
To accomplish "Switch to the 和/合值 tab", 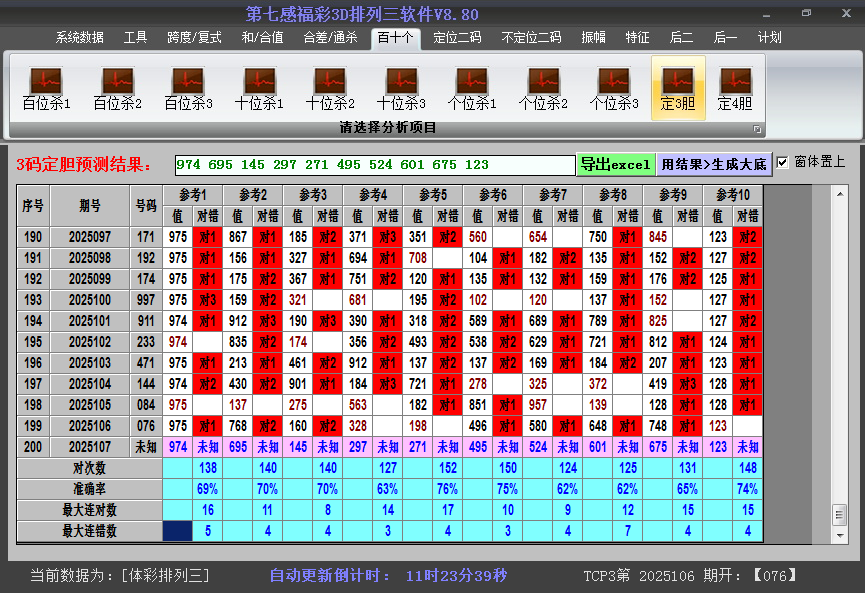I will [263, 38].
